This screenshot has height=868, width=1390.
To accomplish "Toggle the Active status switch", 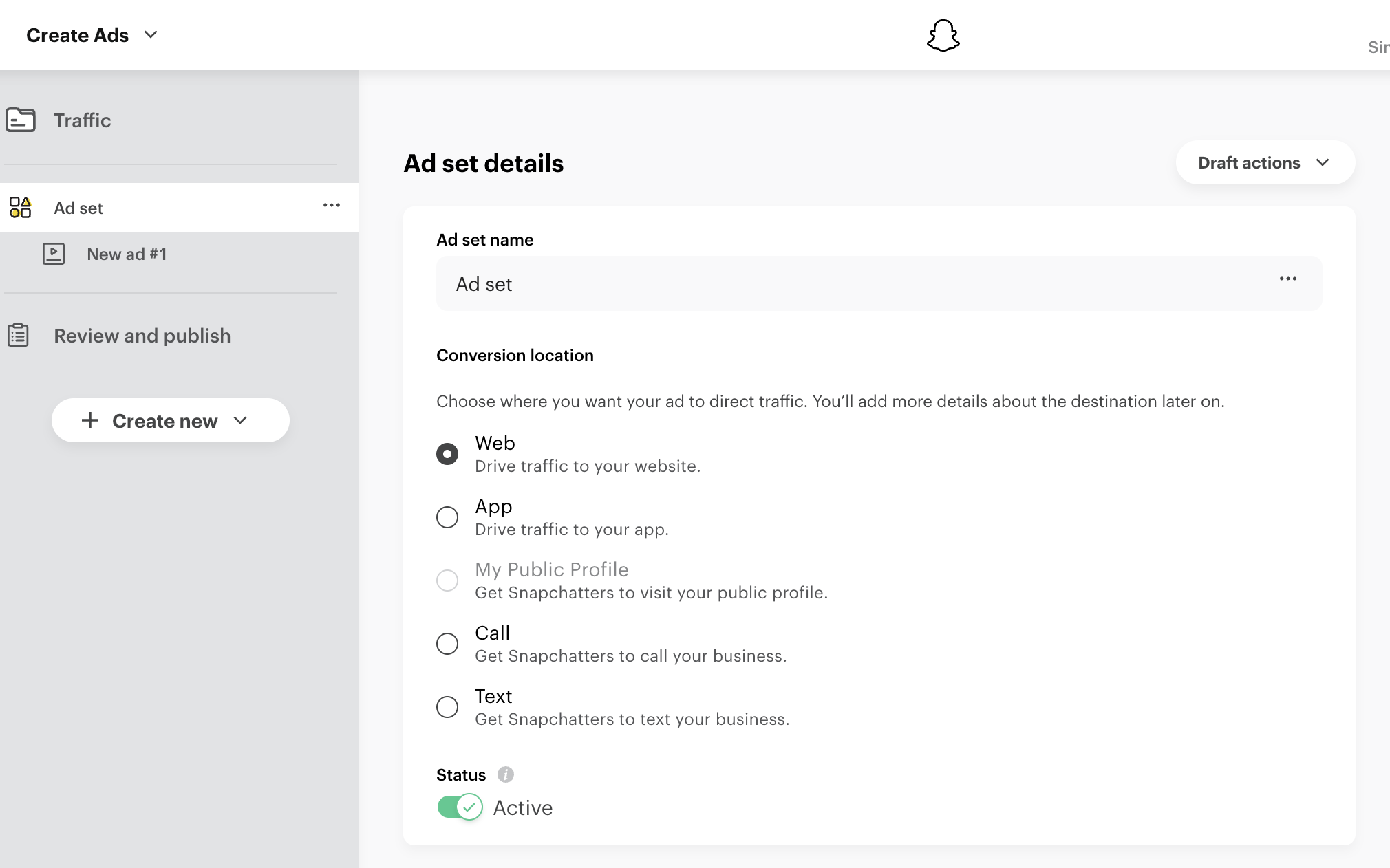I will [460, 807].
